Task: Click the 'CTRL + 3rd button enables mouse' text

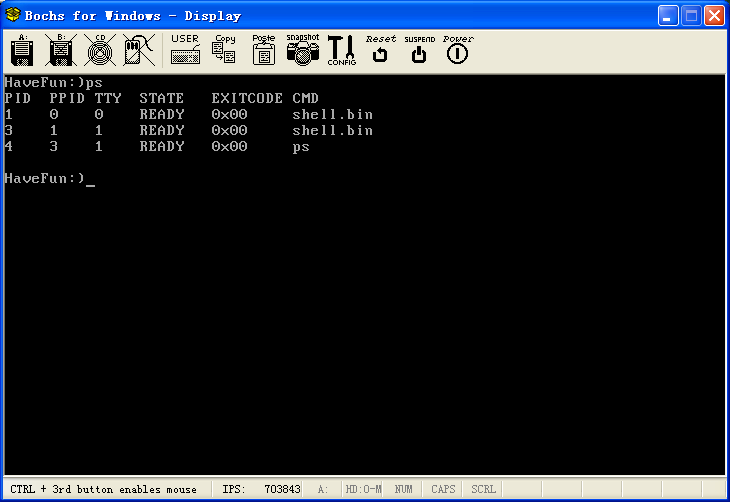Action: click(103, 489)
